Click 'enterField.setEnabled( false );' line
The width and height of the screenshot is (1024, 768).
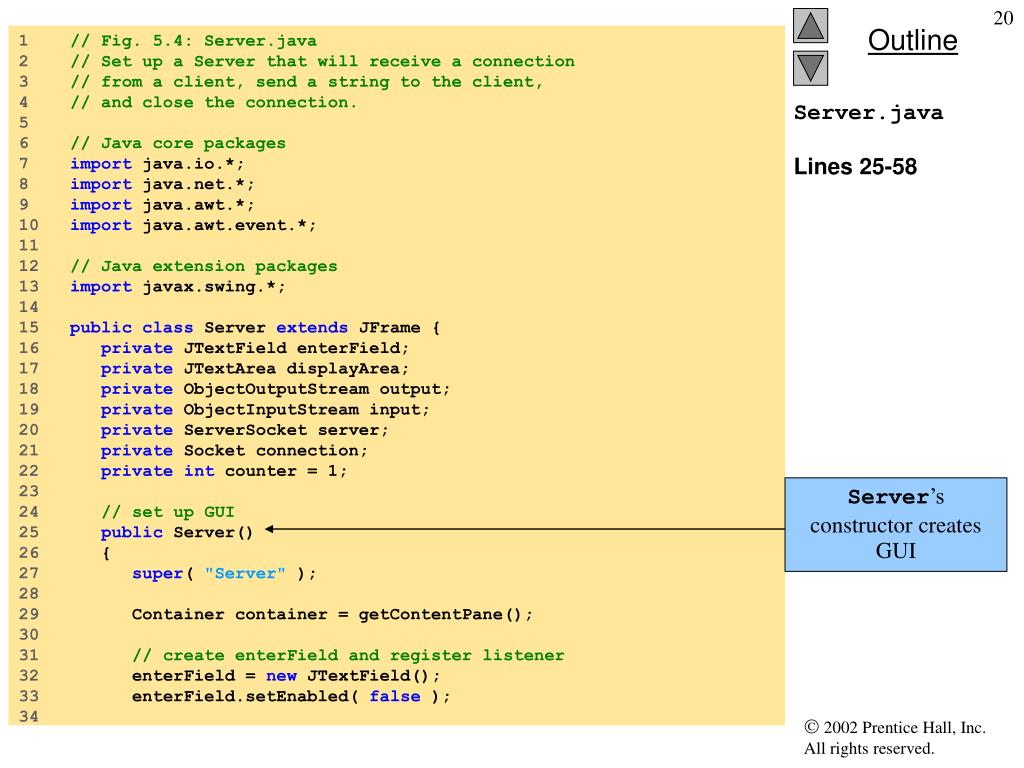click(x=291, y=697)
